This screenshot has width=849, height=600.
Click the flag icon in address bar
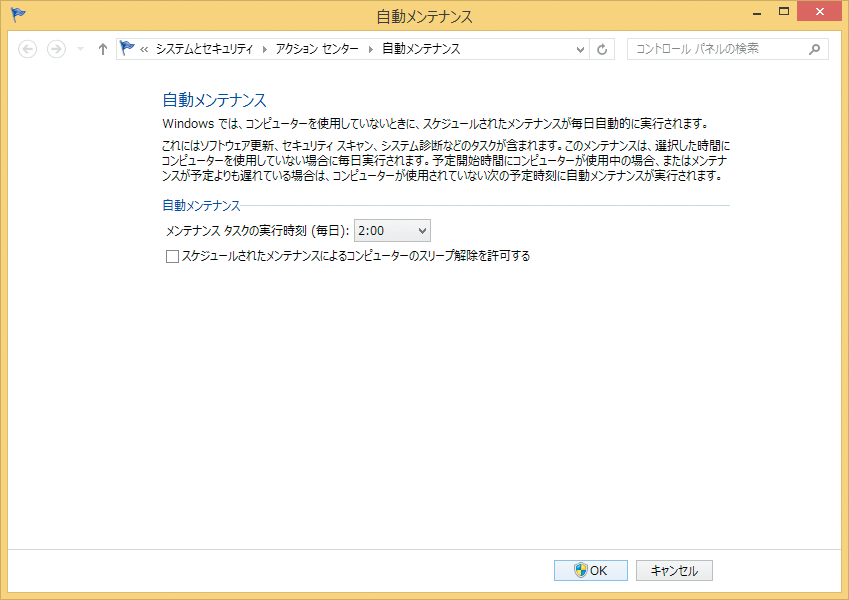point(127,48)
